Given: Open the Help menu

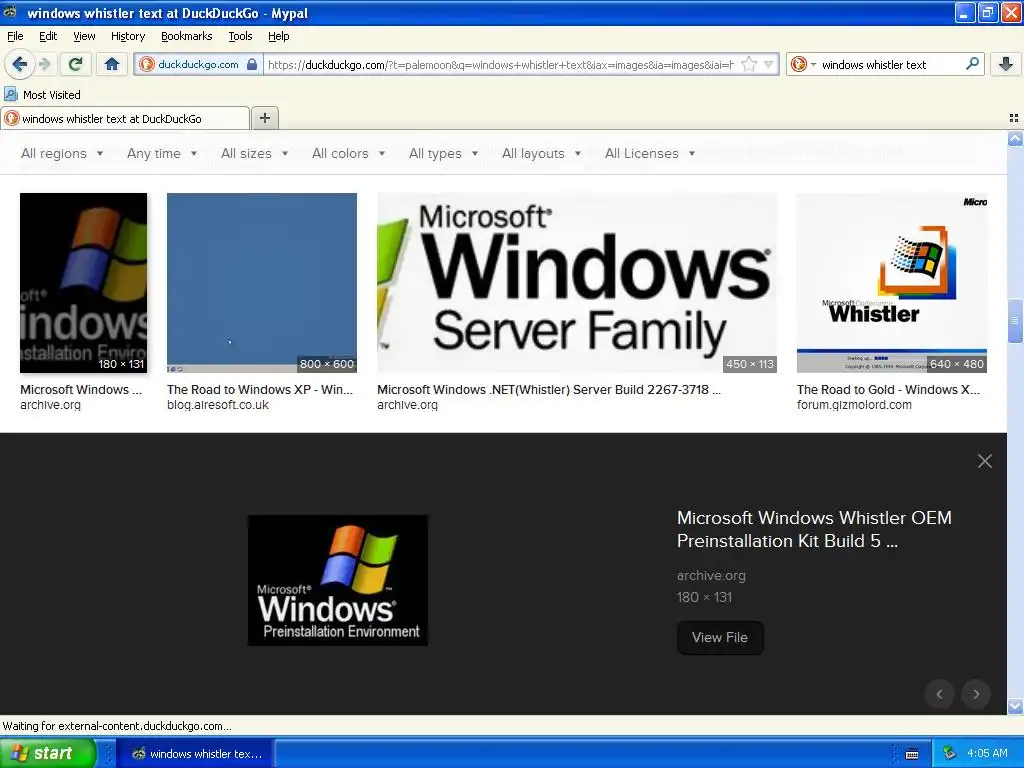Looking at the screenshot, I should point(278,36).
